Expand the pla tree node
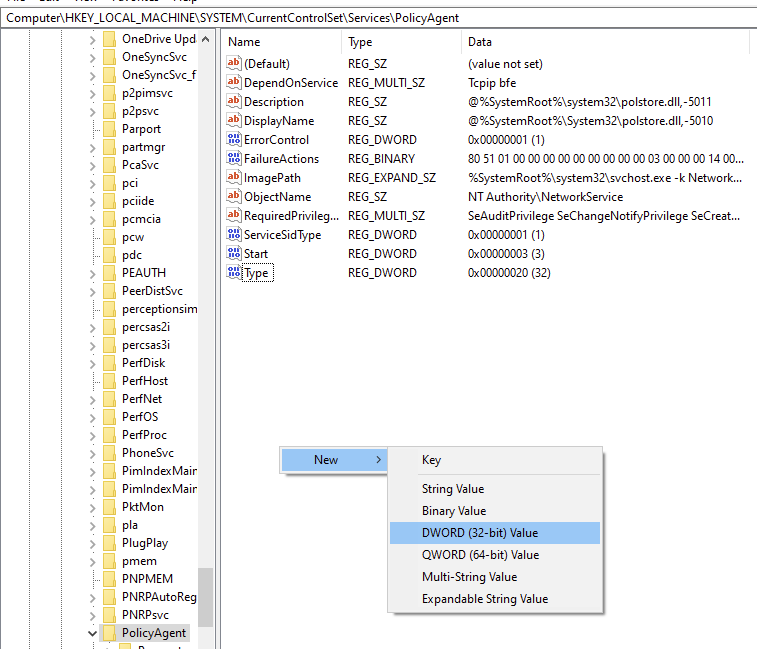 pos(92,526)
